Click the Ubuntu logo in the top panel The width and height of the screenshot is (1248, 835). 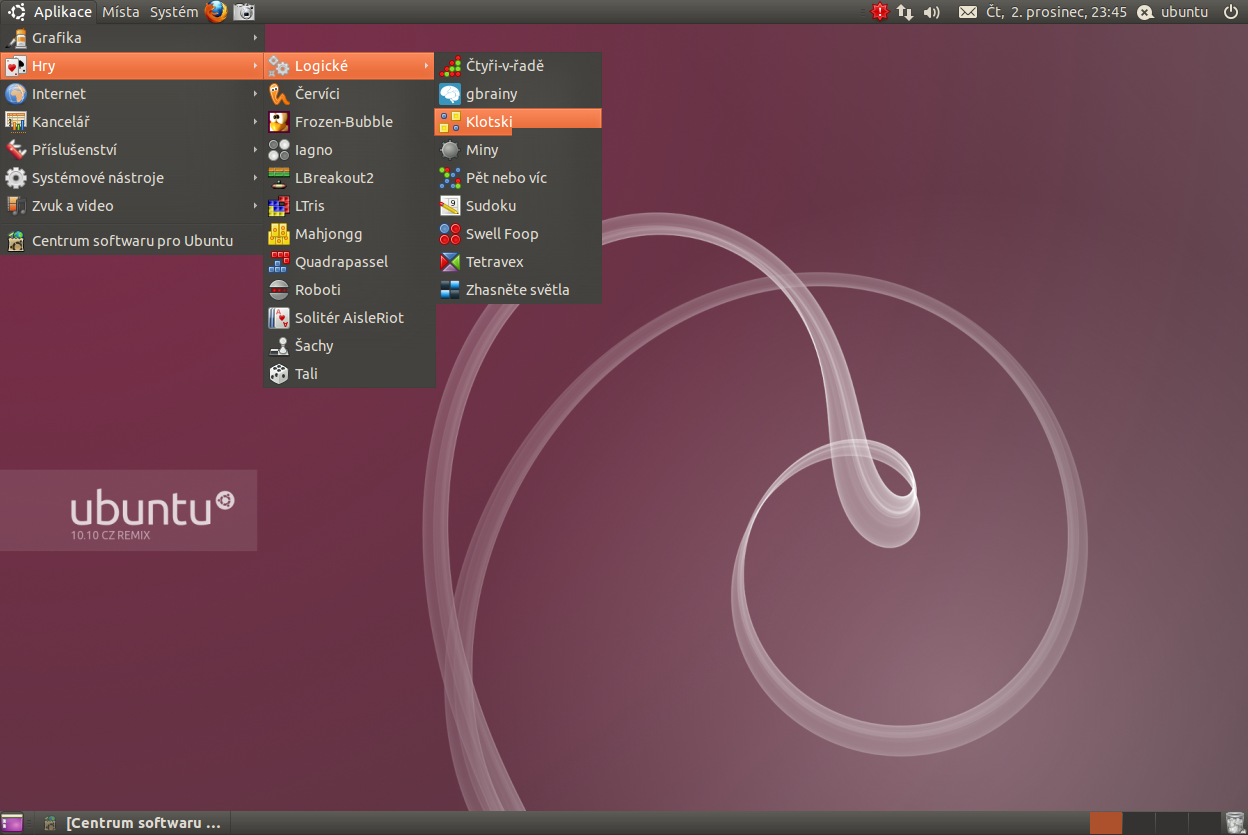click(17, 12)
